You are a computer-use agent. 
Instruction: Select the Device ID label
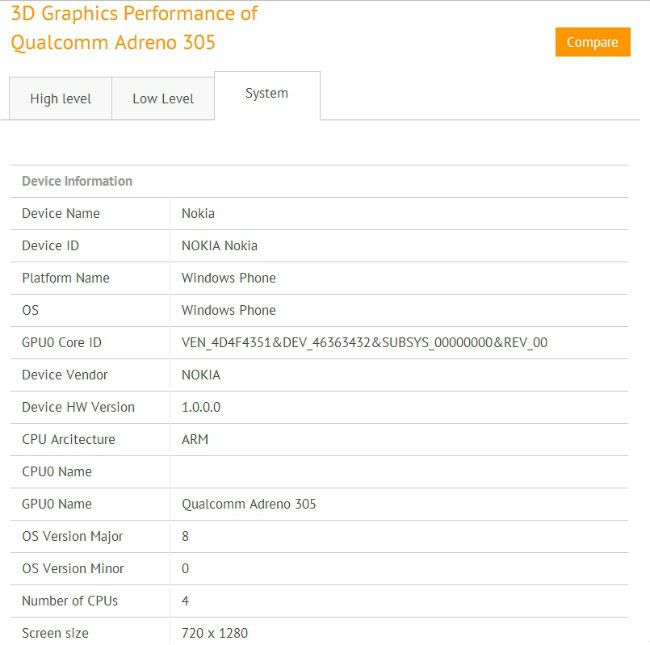(50, 245)
